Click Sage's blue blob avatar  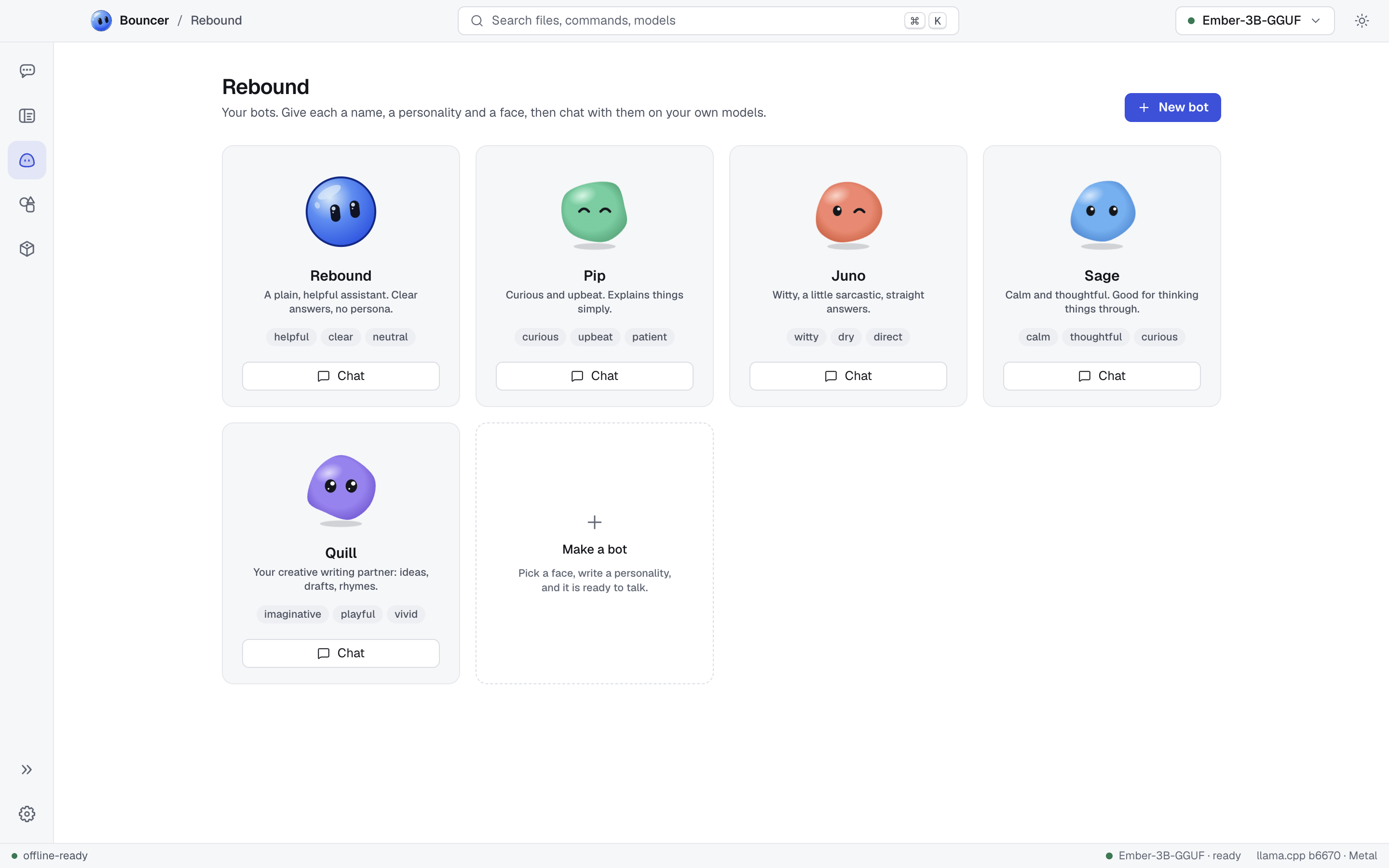(x=1102, y=212)
